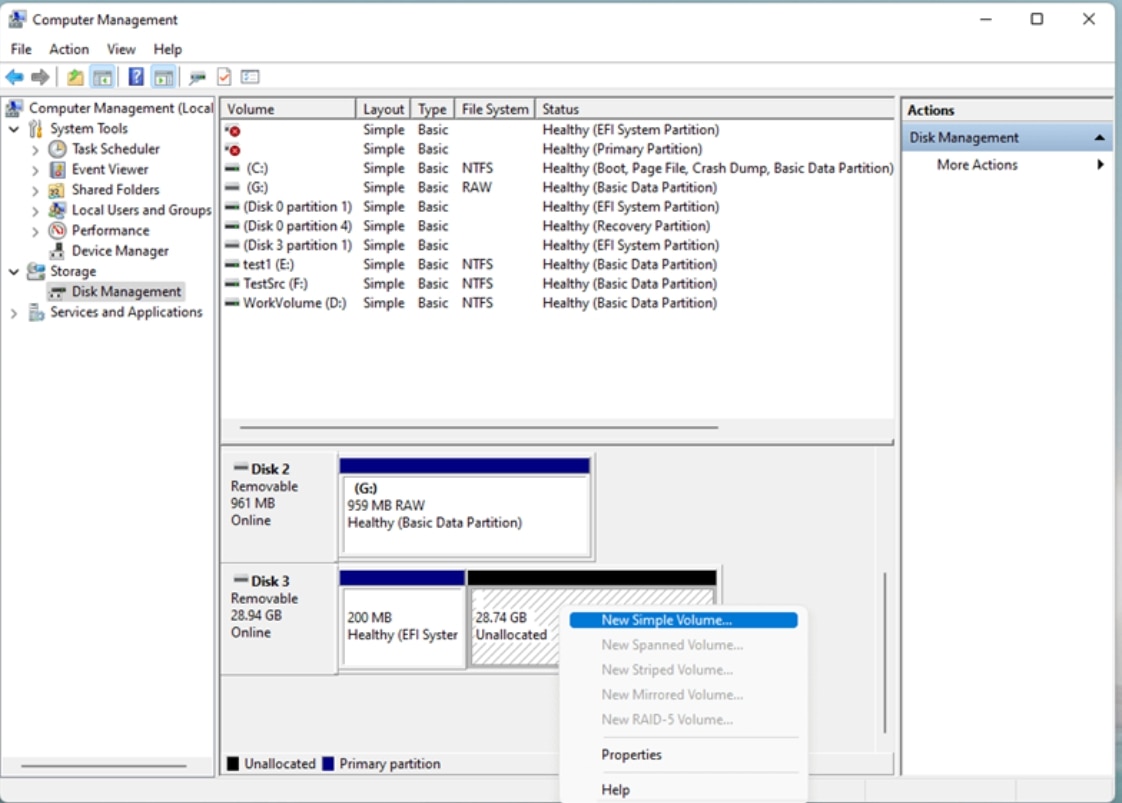This screenshot has width=1122, height=803.
Task: Select Device Manager in the tree
Action: (x=120, y=251)
